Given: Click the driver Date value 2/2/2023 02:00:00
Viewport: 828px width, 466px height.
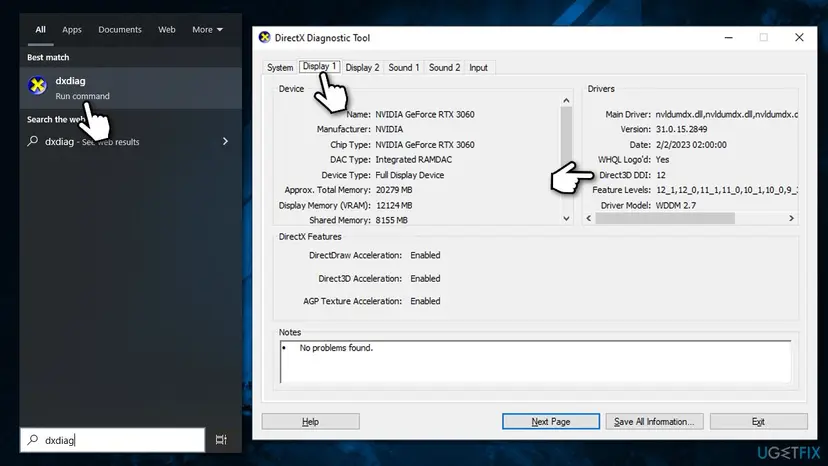Looking at the screenshot, I should (691, 145).
